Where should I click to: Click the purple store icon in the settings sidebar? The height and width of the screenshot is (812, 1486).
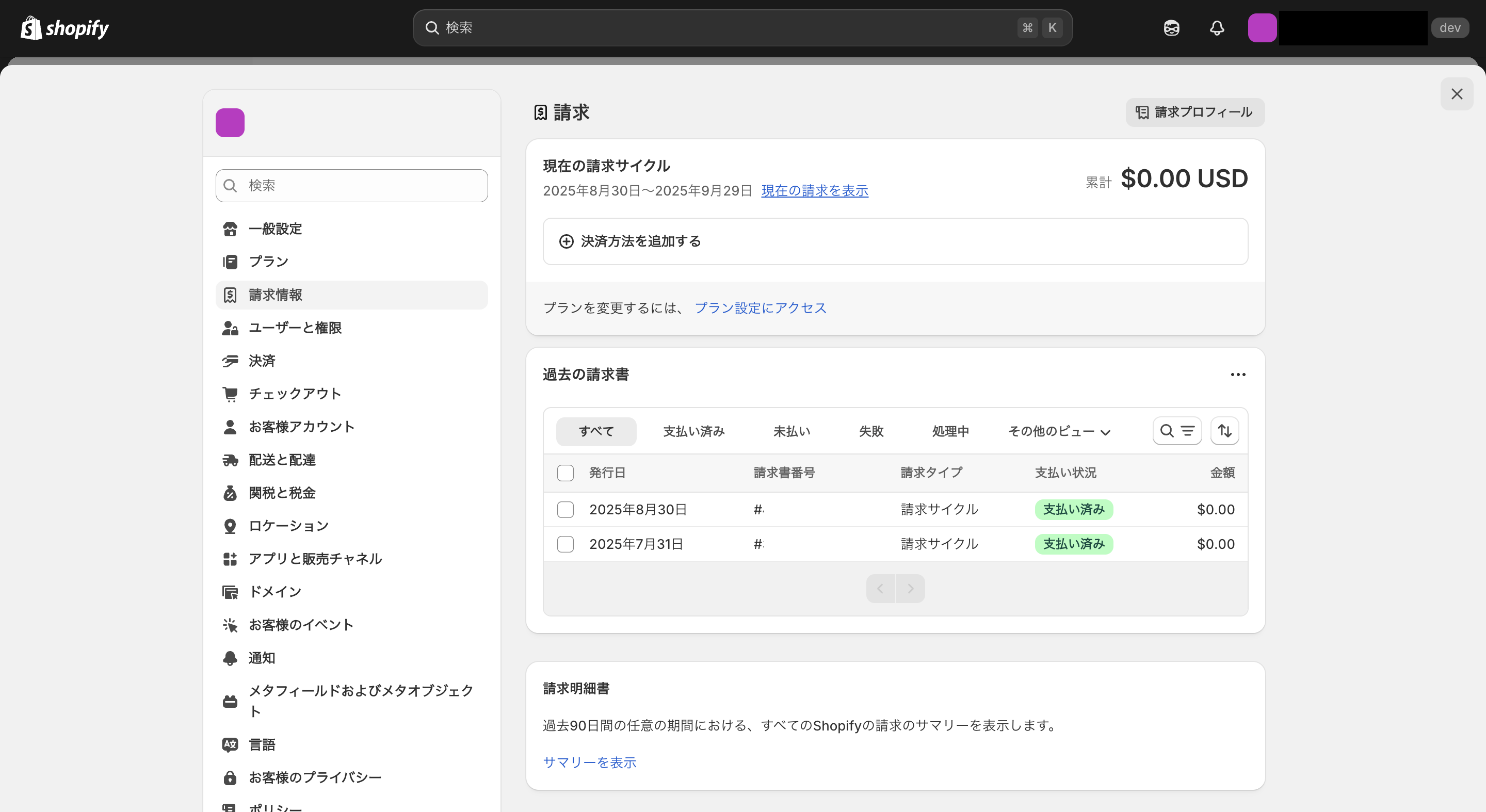click(230, 122)
